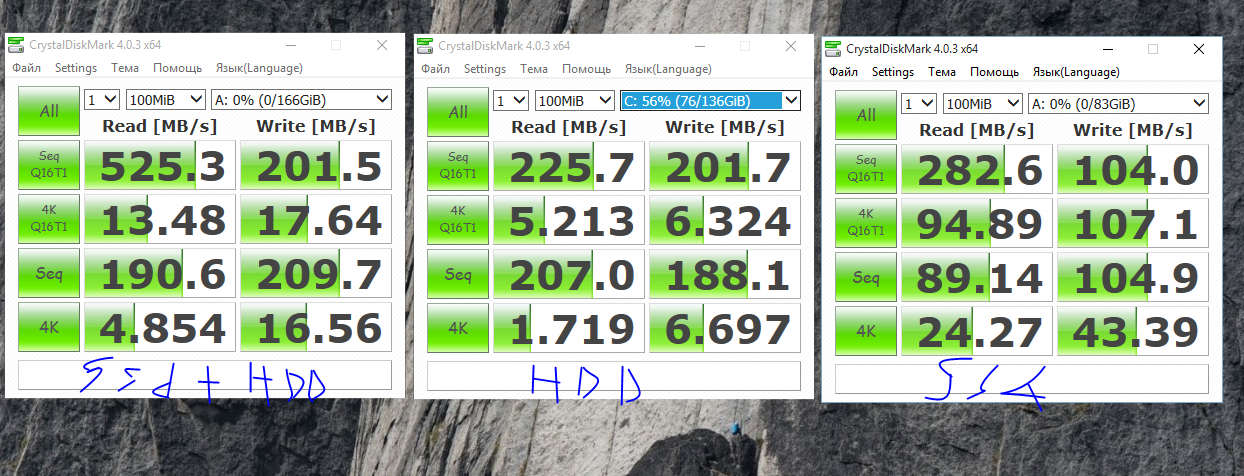Select Seq Q16T1 read result 225.7
This screenshot has width=1244, height=476.
(568, 166)
